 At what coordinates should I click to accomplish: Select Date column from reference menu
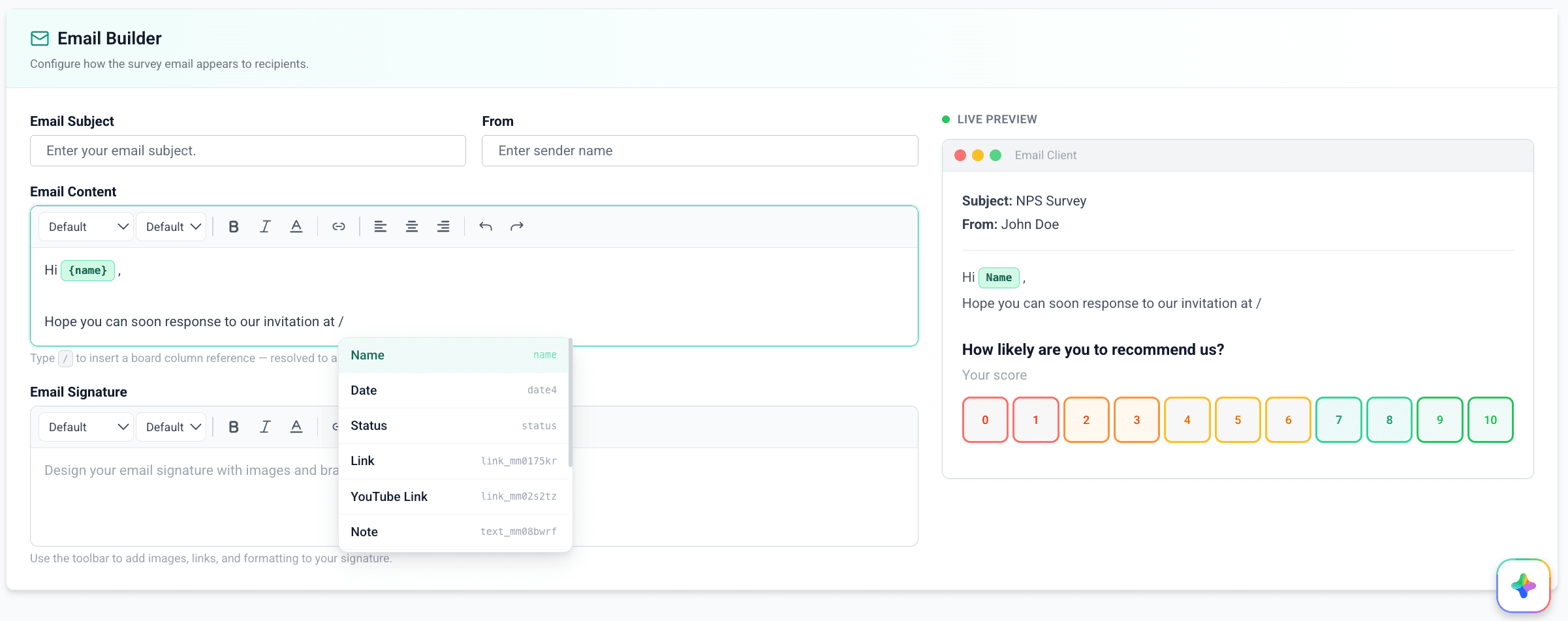[x=454, y=390]
